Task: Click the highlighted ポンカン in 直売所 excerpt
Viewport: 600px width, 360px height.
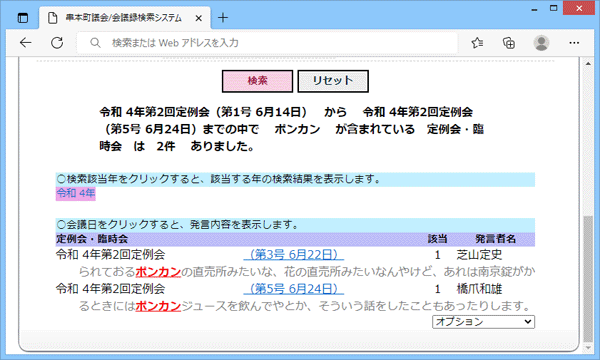Action: [158, 272]
